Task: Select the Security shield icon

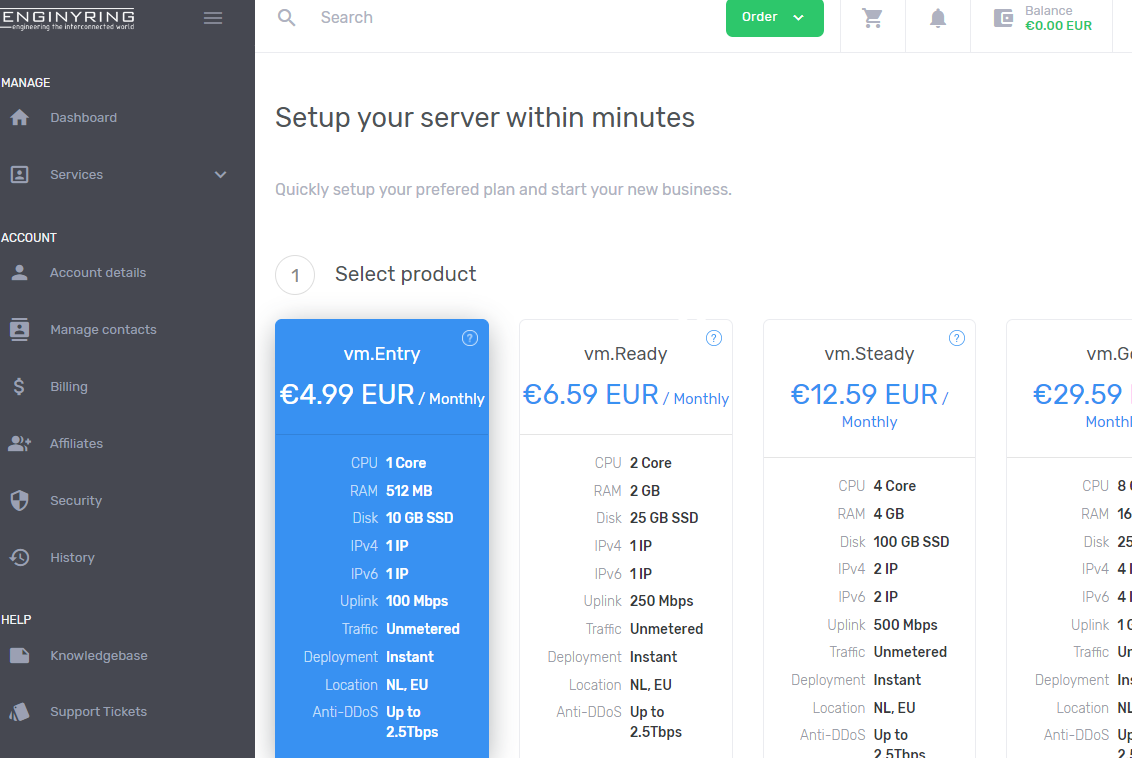Action: [21, 500]
